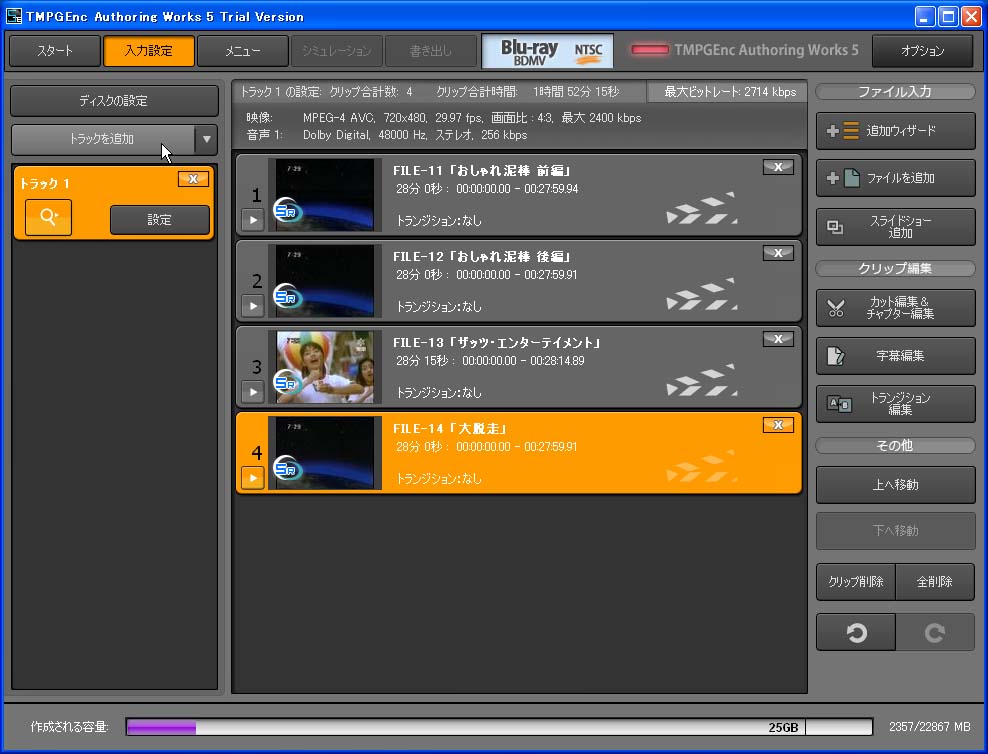
Task: Remove FILE-12 clip using its X button
Action: (x=777, y=253)
